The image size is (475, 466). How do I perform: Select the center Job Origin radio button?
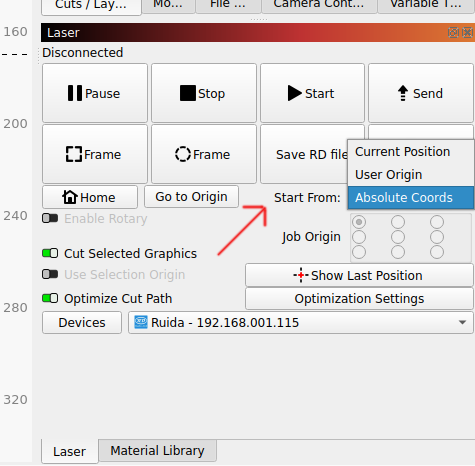pyautogui.click(x=398, y=237)
